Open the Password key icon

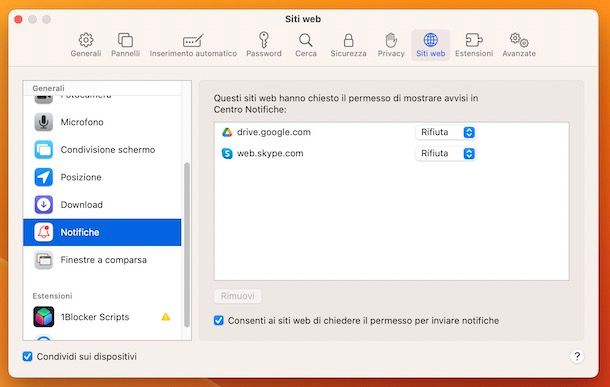point(264,39)
